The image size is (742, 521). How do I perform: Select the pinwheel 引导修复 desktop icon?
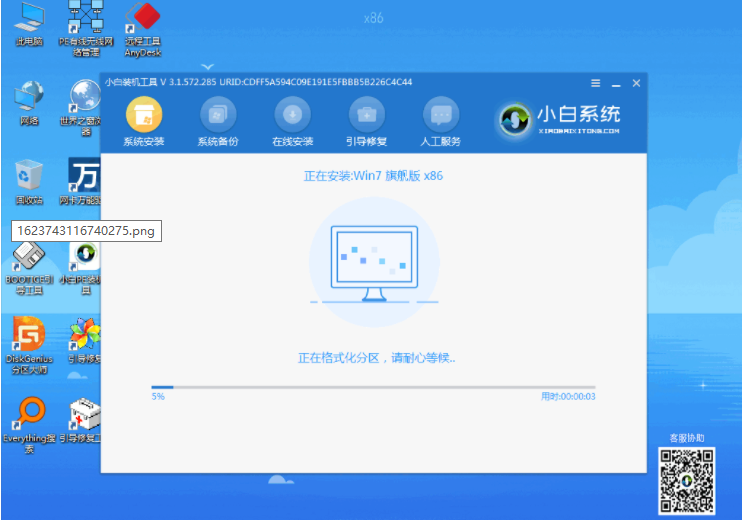[84, 341]
